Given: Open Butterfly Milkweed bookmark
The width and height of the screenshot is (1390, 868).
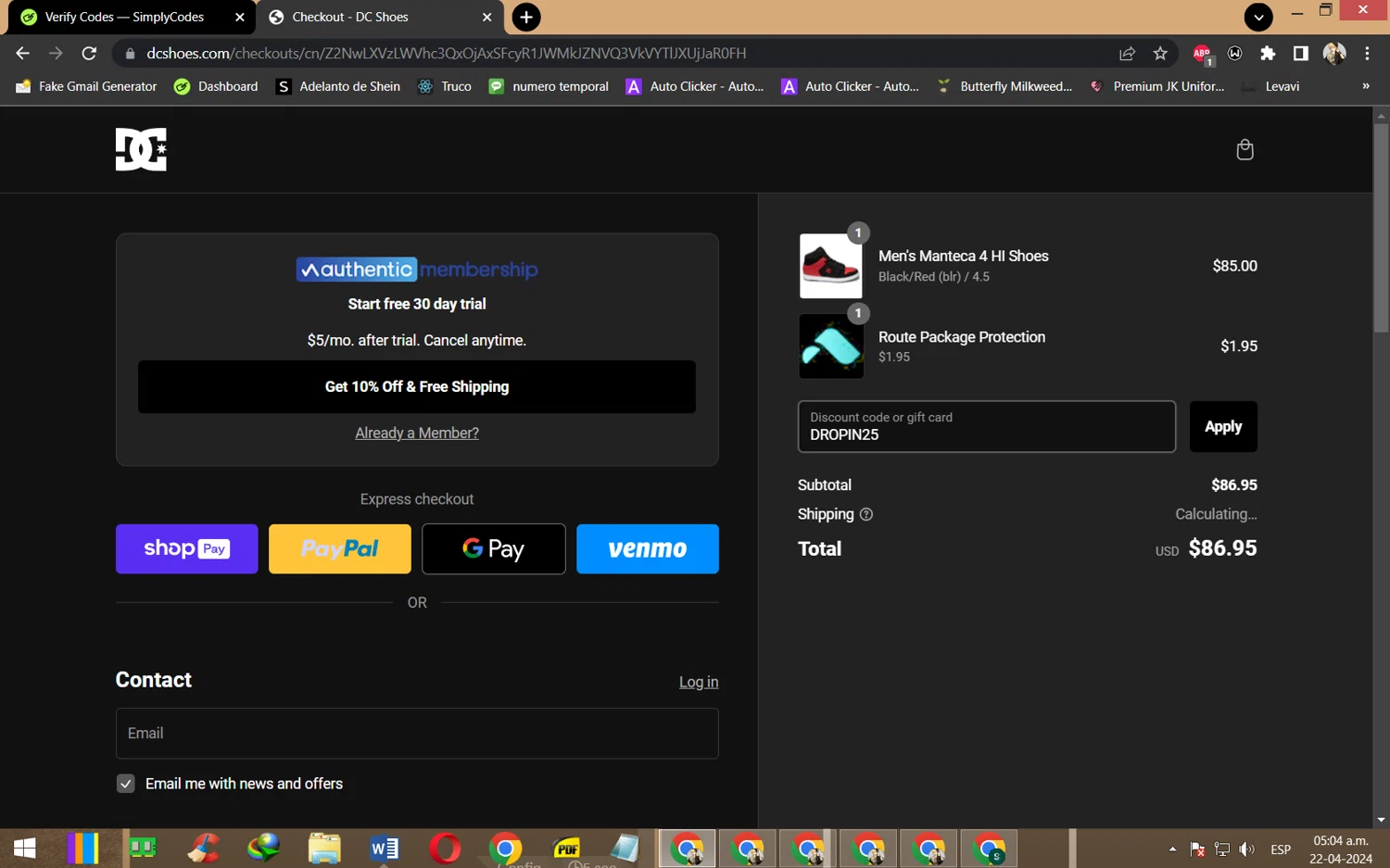Looking at the screenshot, I should click(1005, 86).
